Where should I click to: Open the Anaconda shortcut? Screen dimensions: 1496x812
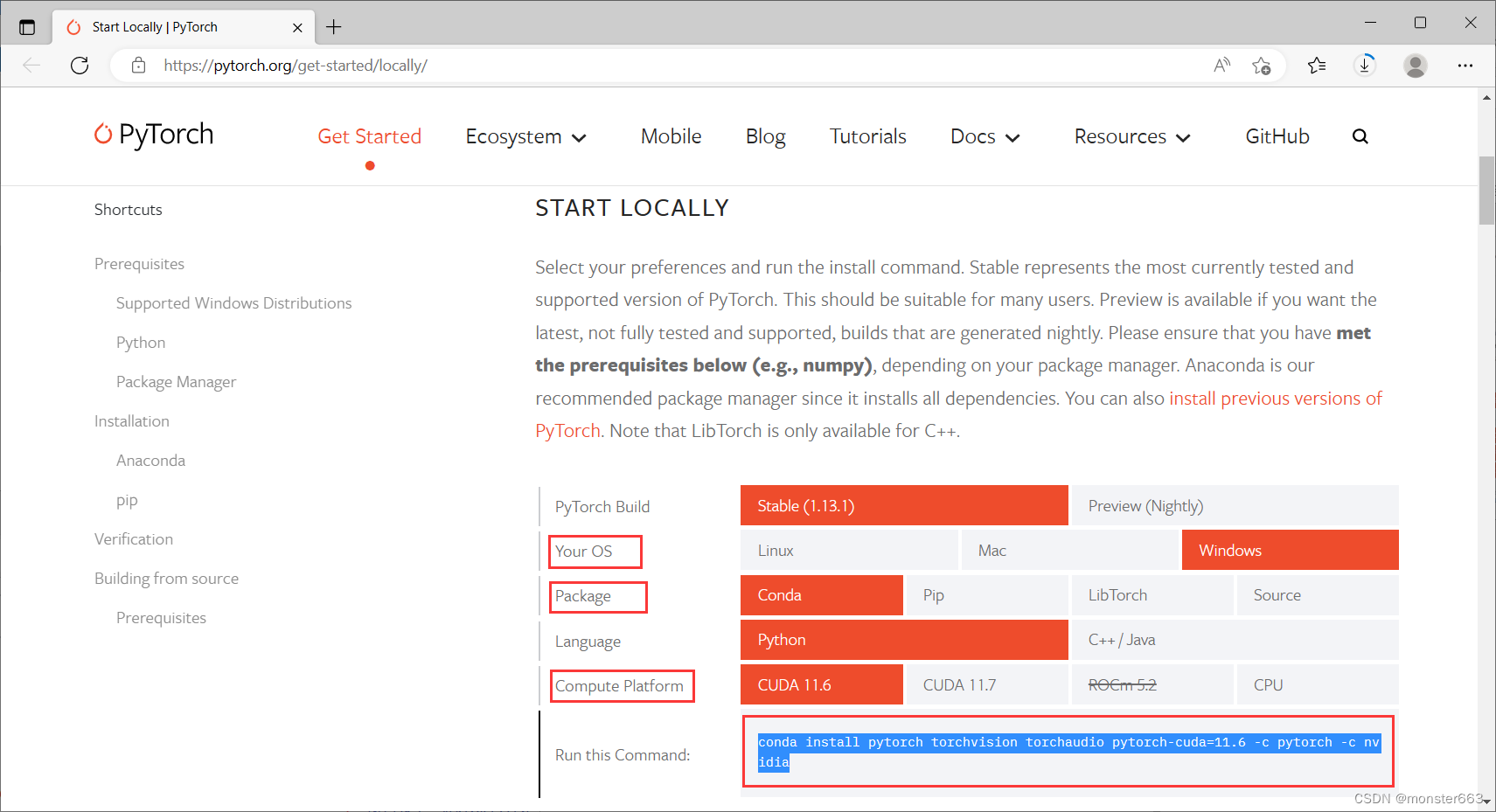coord(150,461)
